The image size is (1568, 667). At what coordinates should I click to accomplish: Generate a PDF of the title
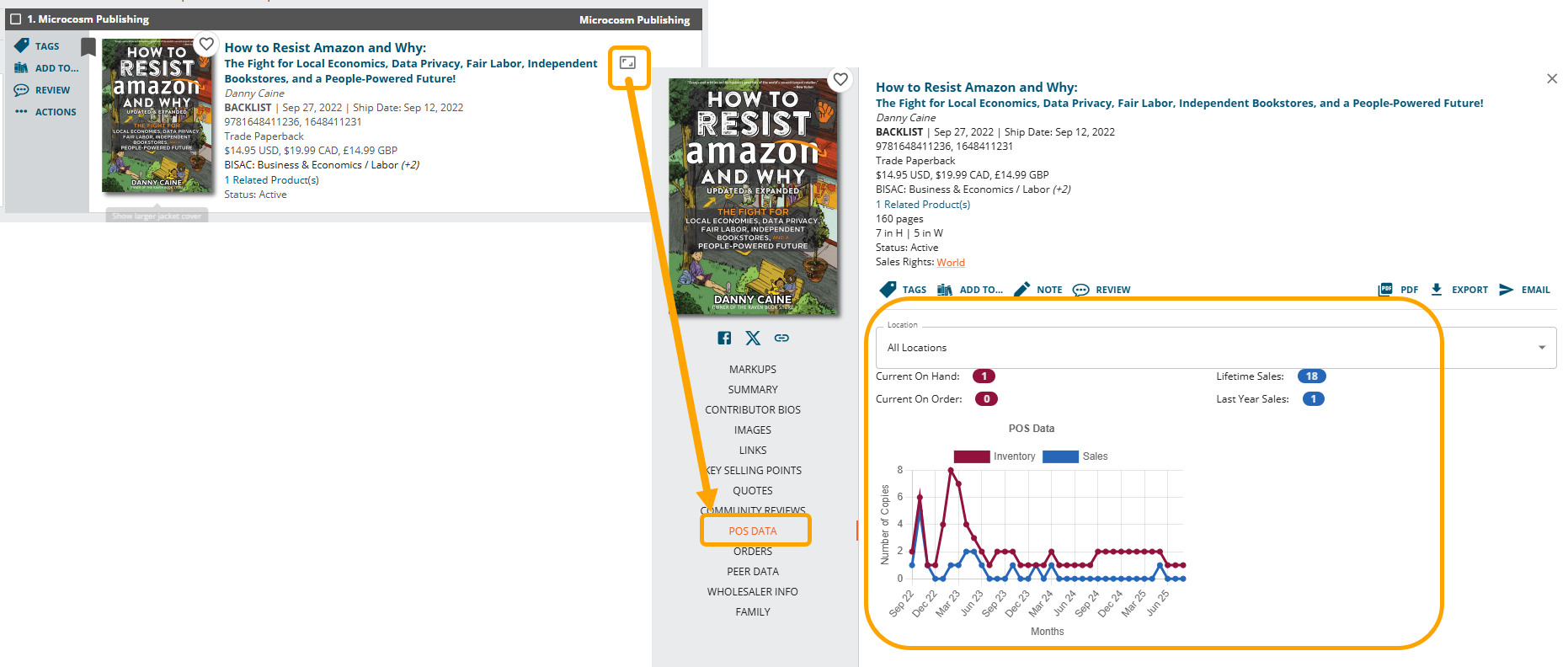(x=1385, y=290)
